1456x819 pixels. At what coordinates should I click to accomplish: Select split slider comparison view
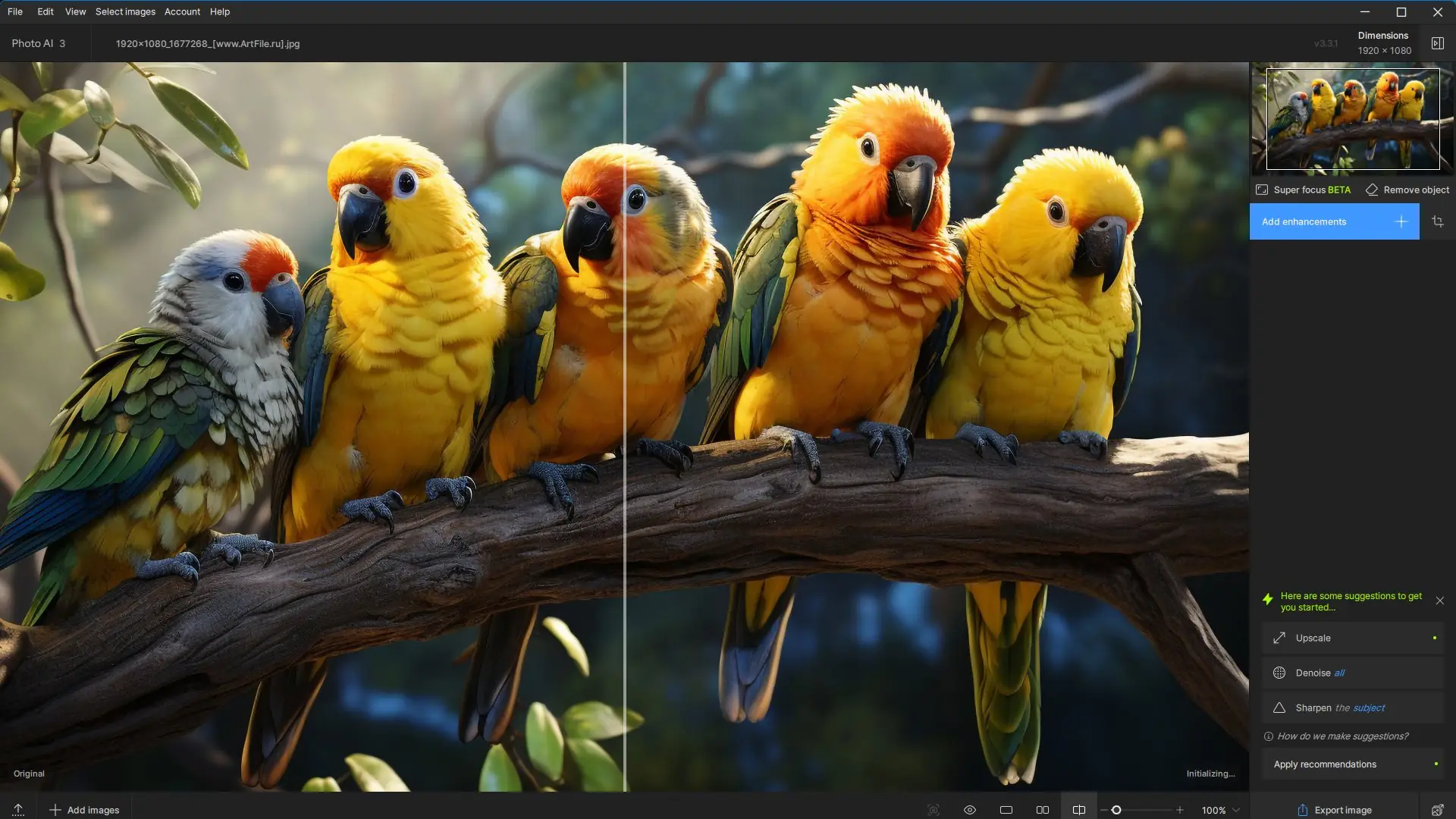tap(1078, 810)
